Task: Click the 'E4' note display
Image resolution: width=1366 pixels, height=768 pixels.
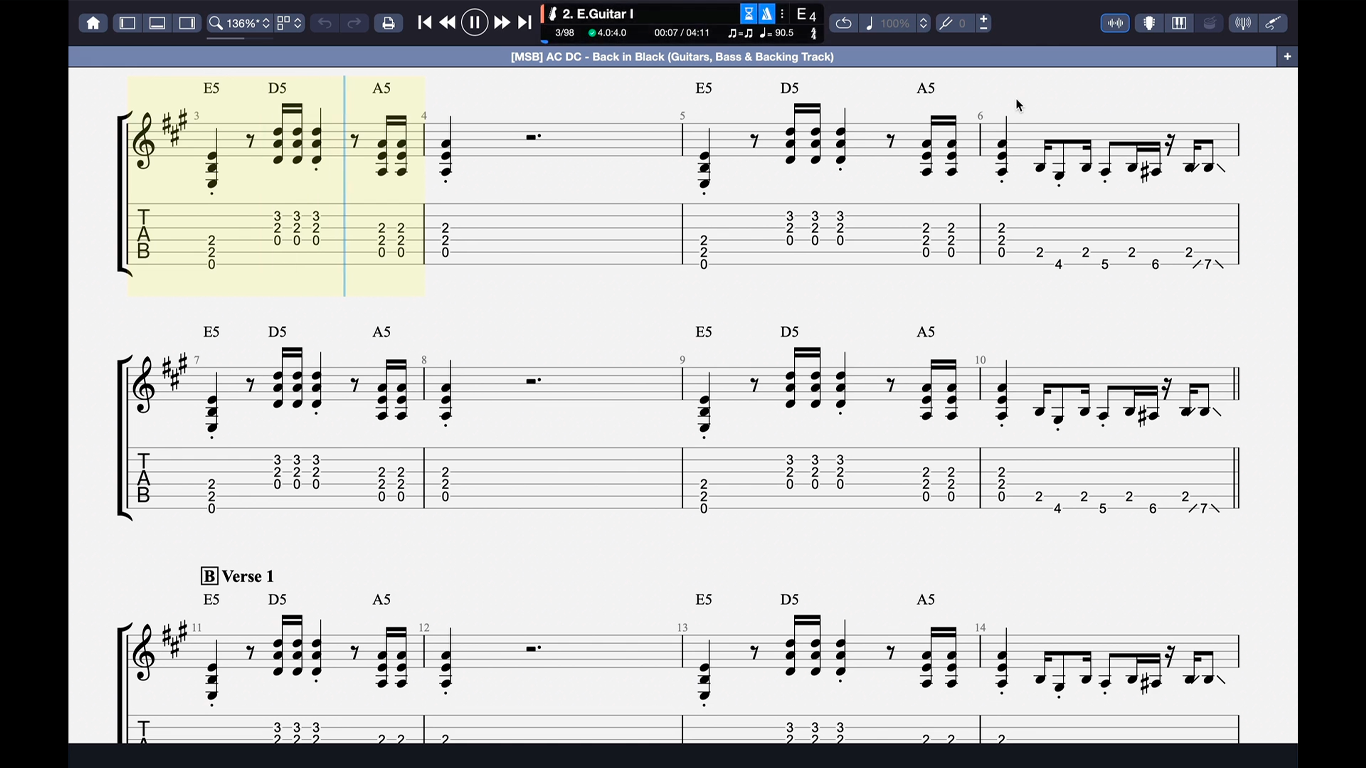Action: (806, 15)
